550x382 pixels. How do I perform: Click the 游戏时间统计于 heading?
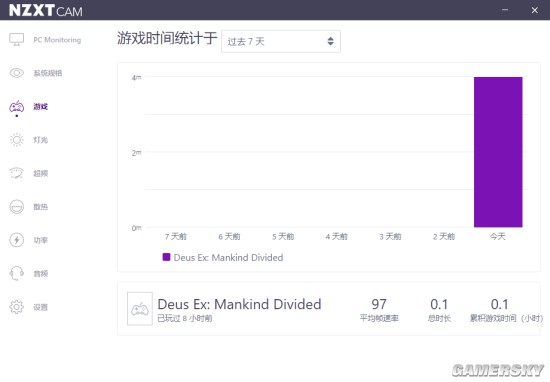pos(167,38)
